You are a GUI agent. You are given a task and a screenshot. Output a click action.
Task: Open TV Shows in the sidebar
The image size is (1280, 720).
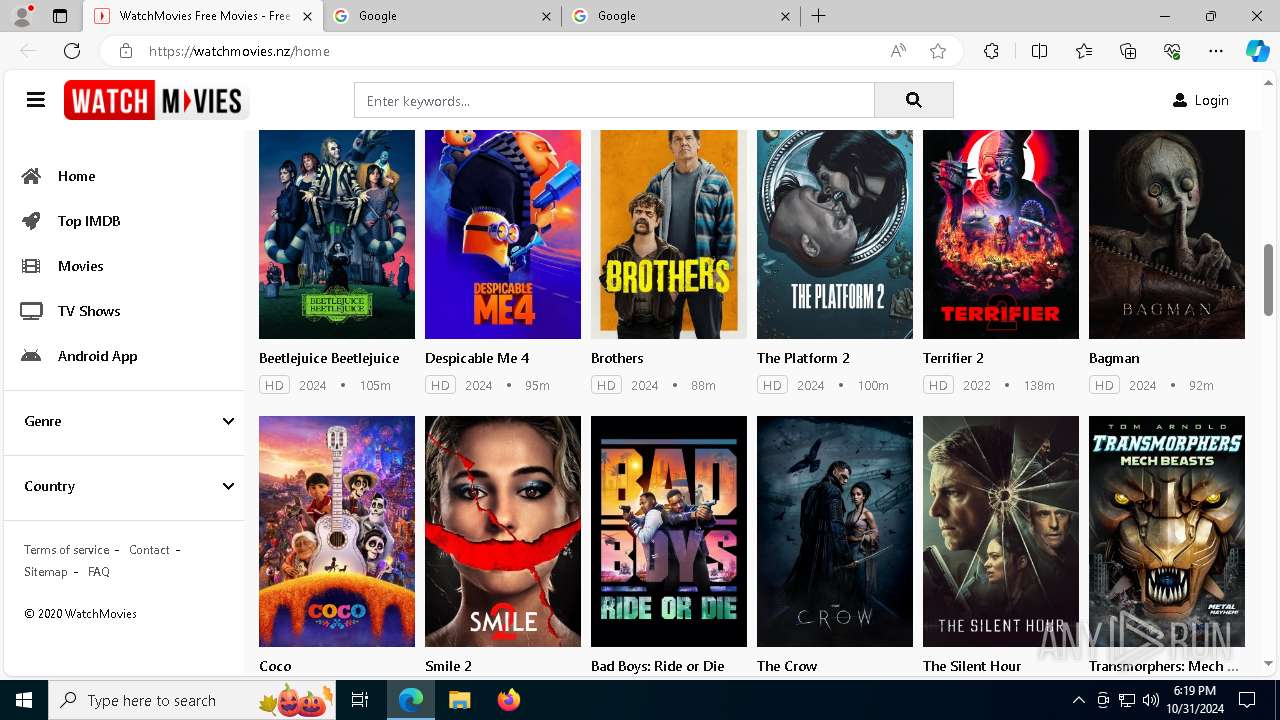(89, 311)
